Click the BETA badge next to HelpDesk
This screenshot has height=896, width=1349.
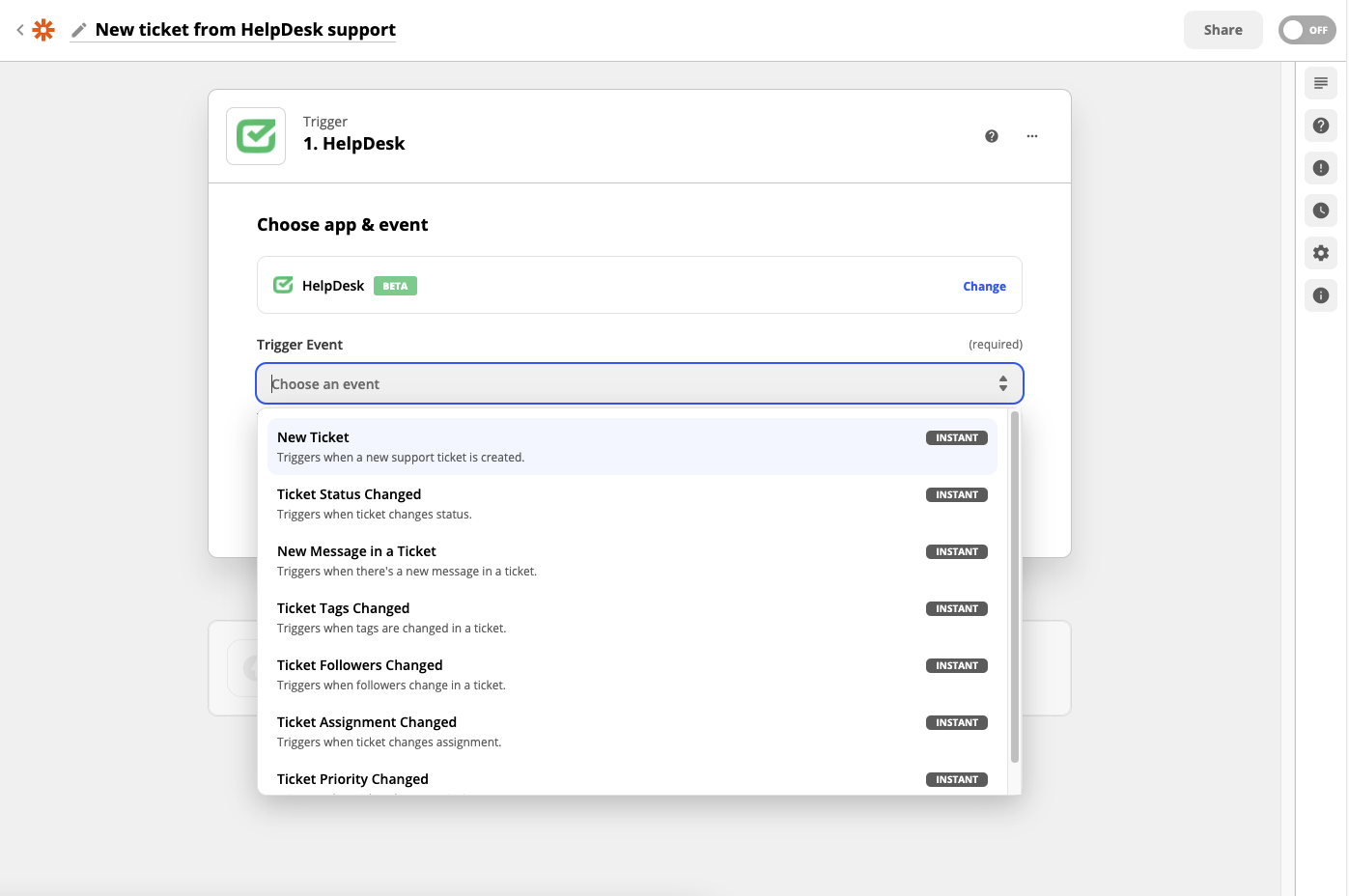(x=395, y=286)
